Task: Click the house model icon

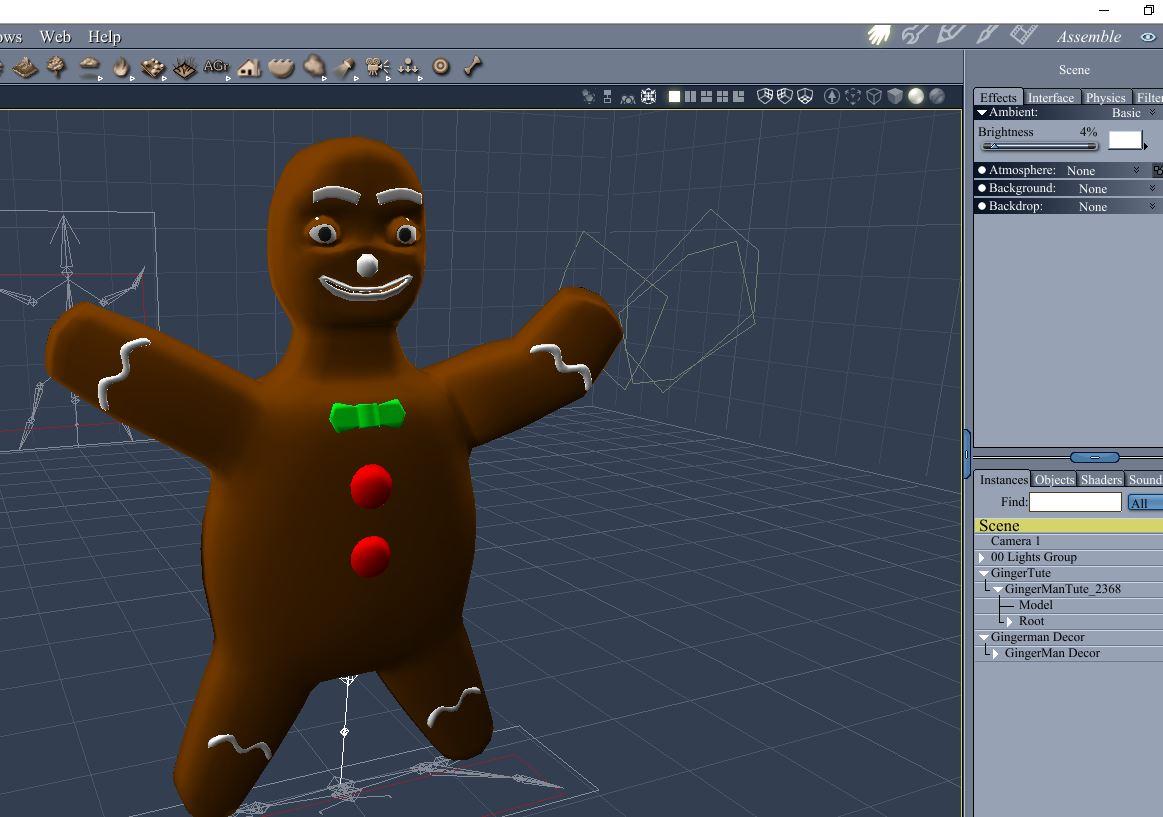Action: point(249,67)
